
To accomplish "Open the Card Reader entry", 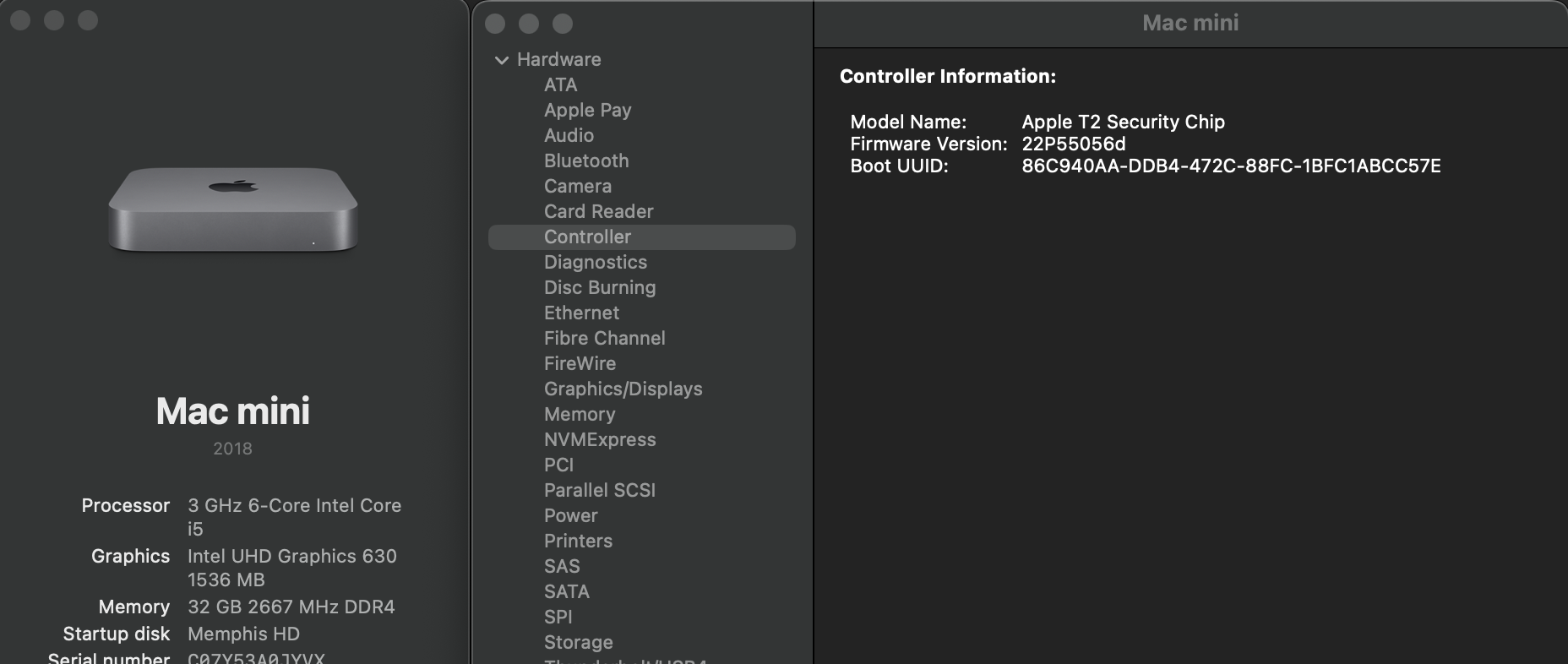I will (x=598, y=211).
